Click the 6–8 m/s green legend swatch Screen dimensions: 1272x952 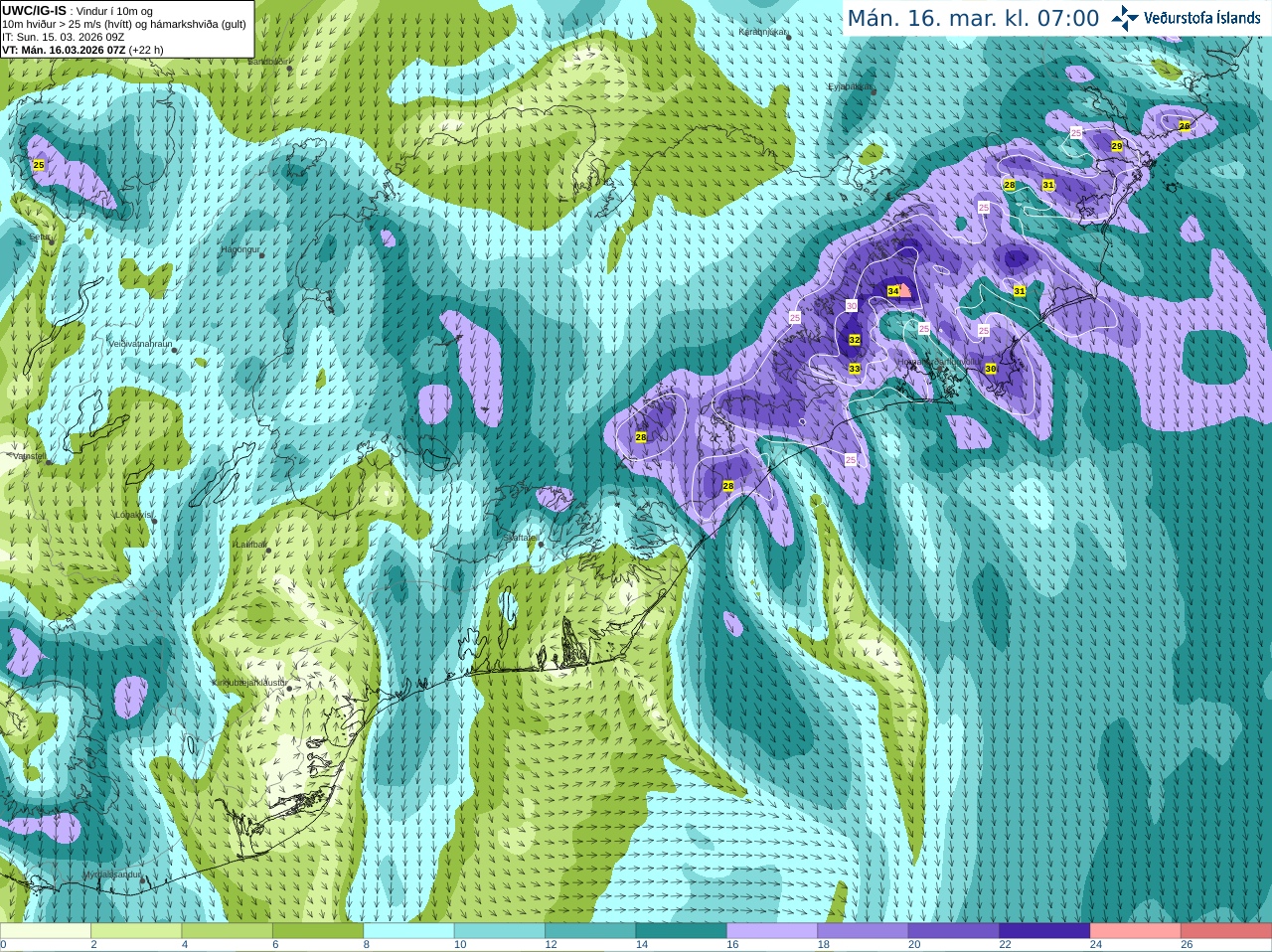[x=318, y=930]
